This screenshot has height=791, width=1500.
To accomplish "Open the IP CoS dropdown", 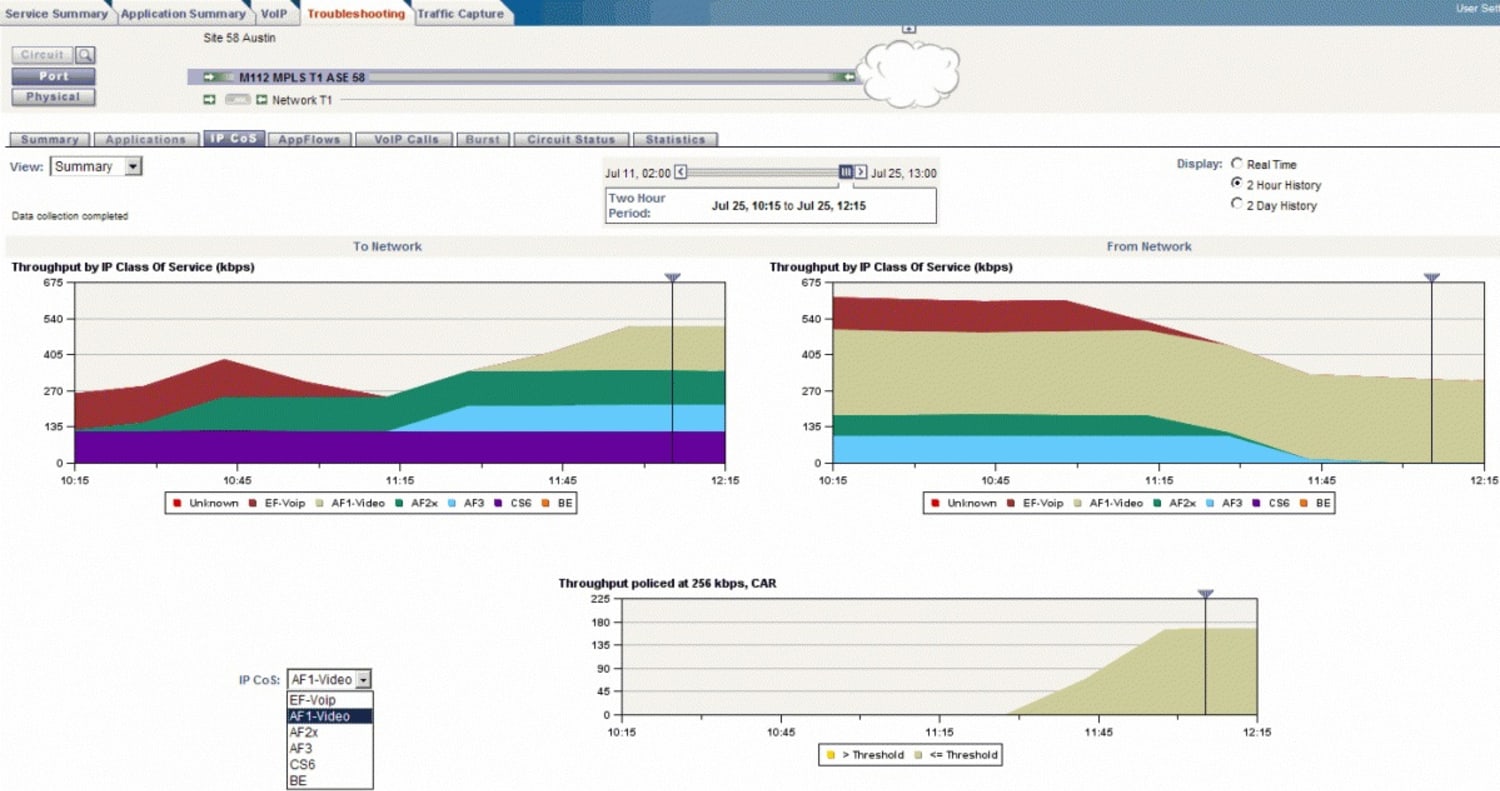I will pos(362,678).
